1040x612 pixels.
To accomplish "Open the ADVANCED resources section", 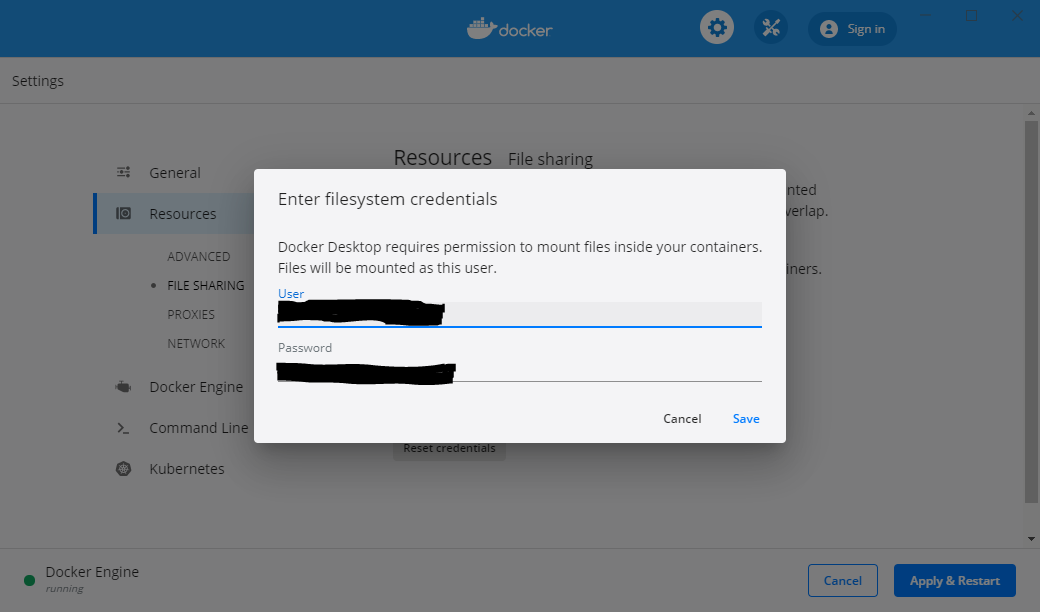I will 199,256.
